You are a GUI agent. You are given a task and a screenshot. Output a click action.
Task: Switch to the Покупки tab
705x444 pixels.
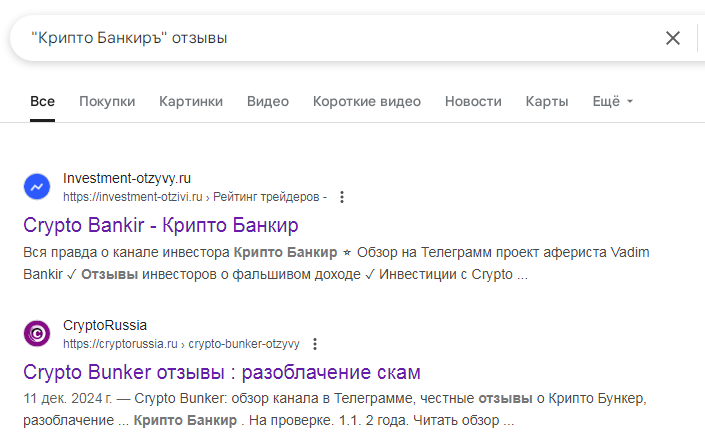[107, 102]
